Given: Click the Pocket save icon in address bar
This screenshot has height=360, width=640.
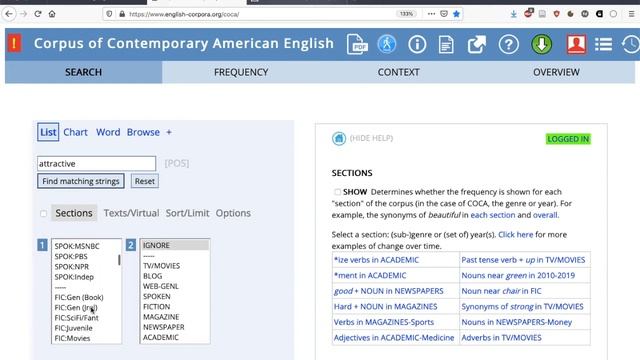Looking at the screenshot, I should (444, 14).
